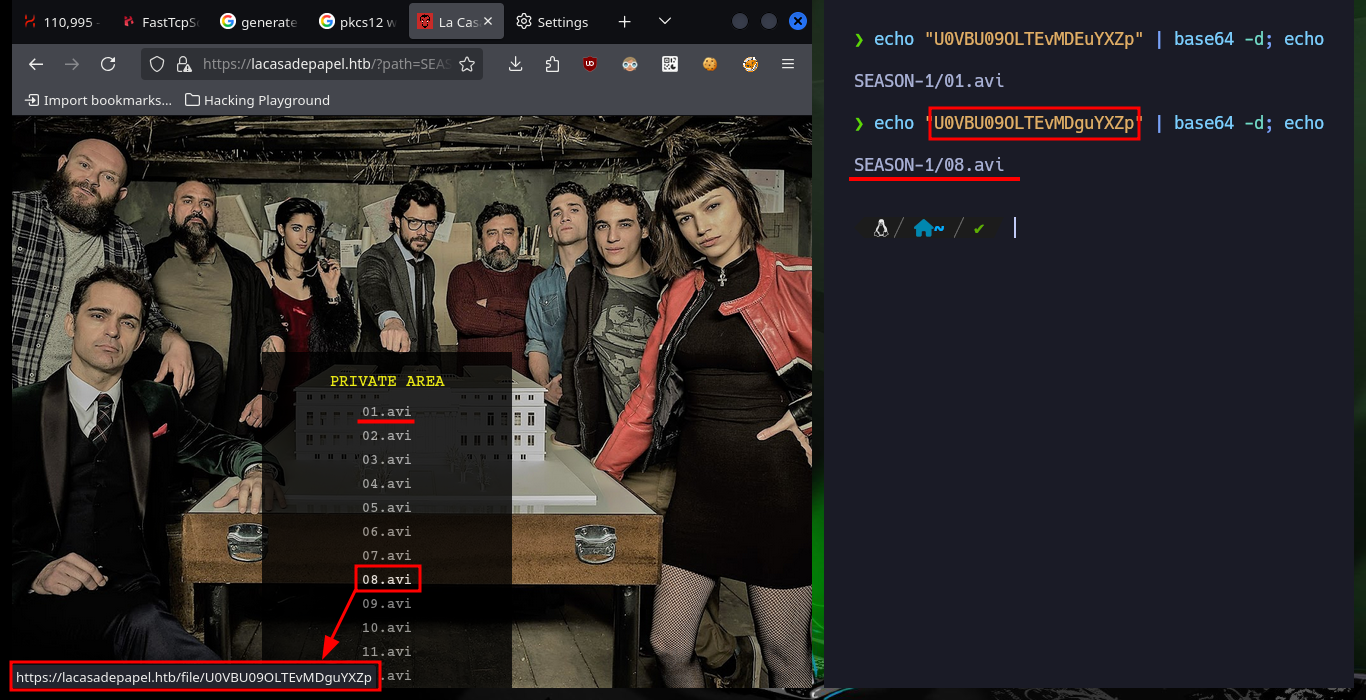
Task: Switch to the Settings tab
Action: point(553,21)
